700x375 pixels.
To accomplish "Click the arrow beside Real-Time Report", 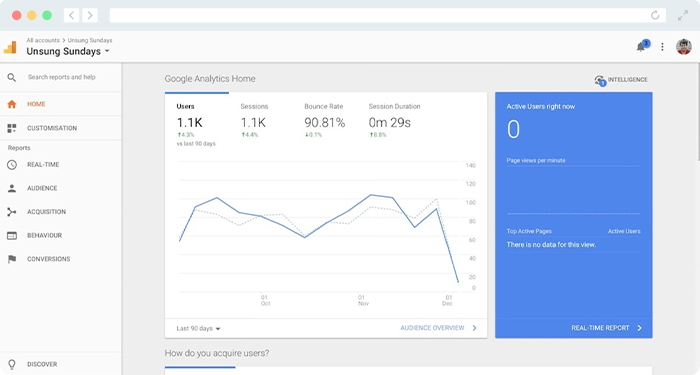I will [639, 328].
